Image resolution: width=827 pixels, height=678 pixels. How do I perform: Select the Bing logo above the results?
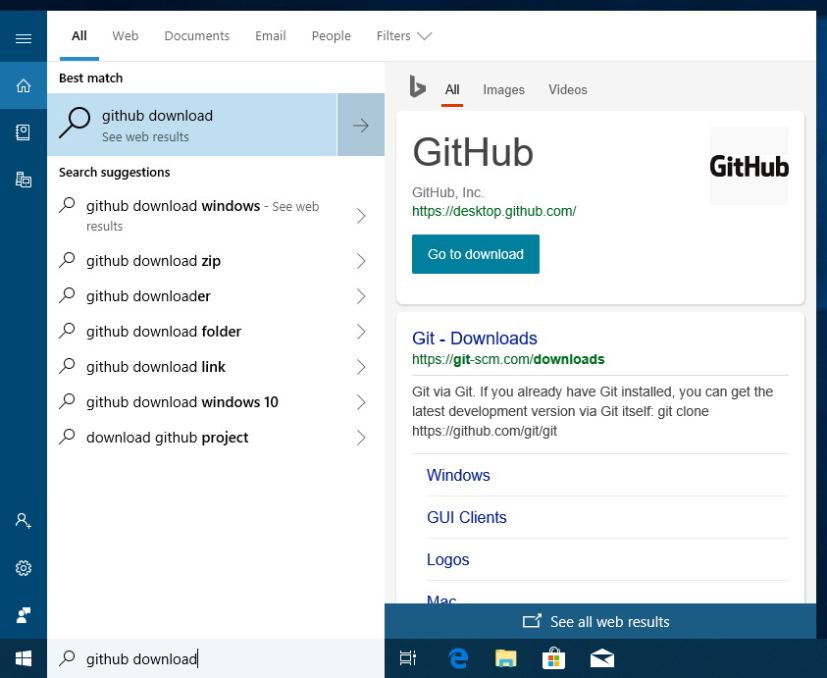pos(419,89)
